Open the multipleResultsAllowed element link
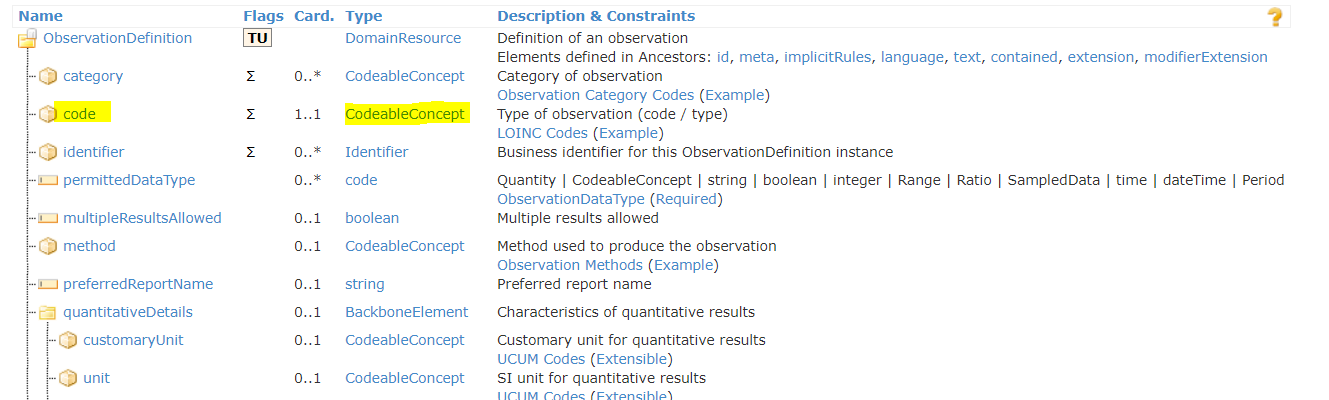The image size is (1329, 400). 142,218
